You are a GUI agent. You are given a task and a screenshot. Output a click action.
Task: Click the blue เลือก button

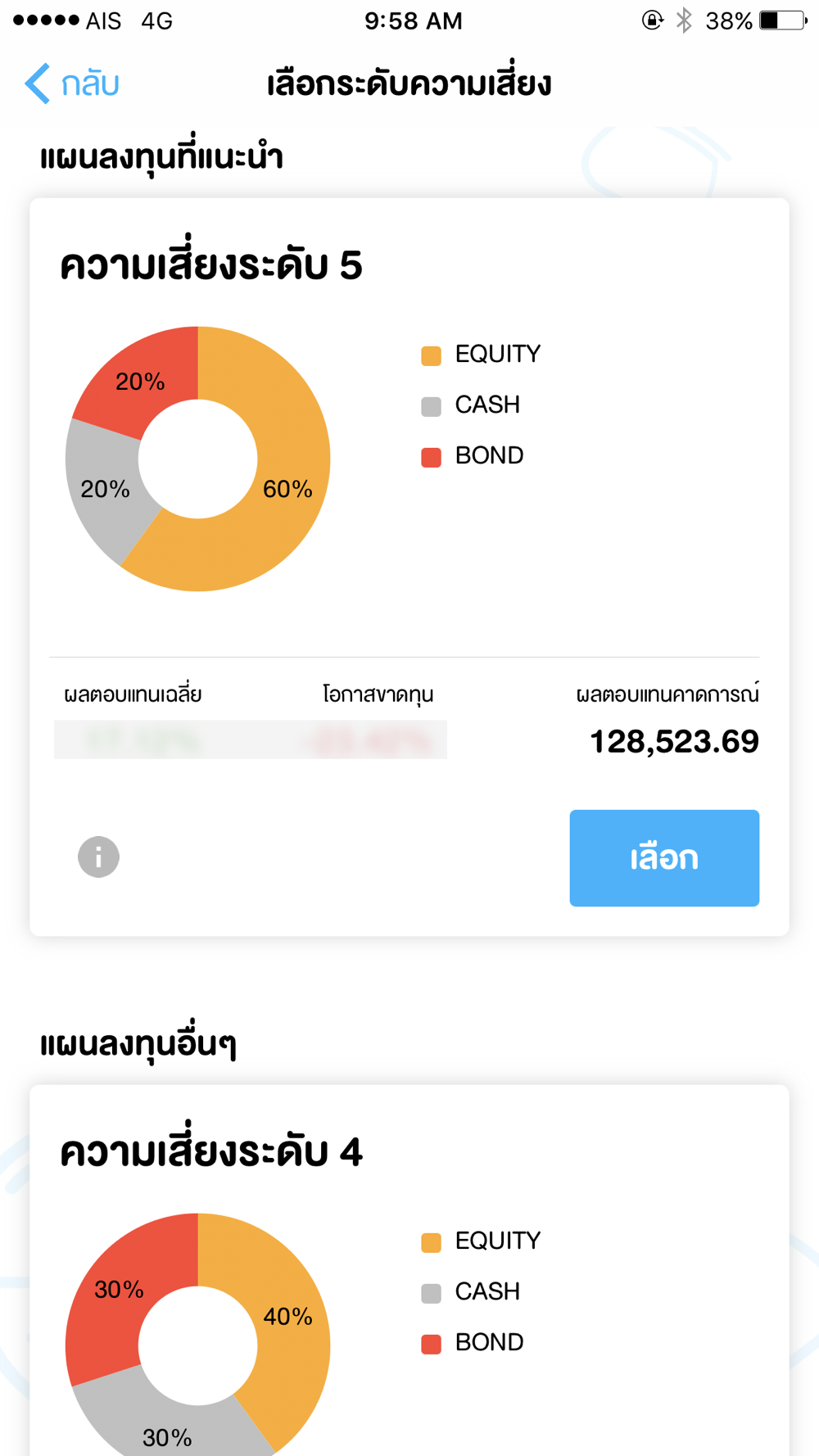[664, 857]
